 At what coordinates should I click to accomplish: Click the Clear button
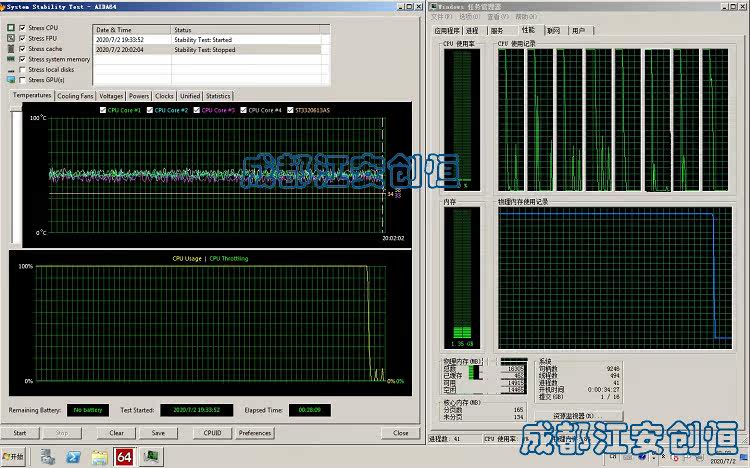click(x=117, y=433)
